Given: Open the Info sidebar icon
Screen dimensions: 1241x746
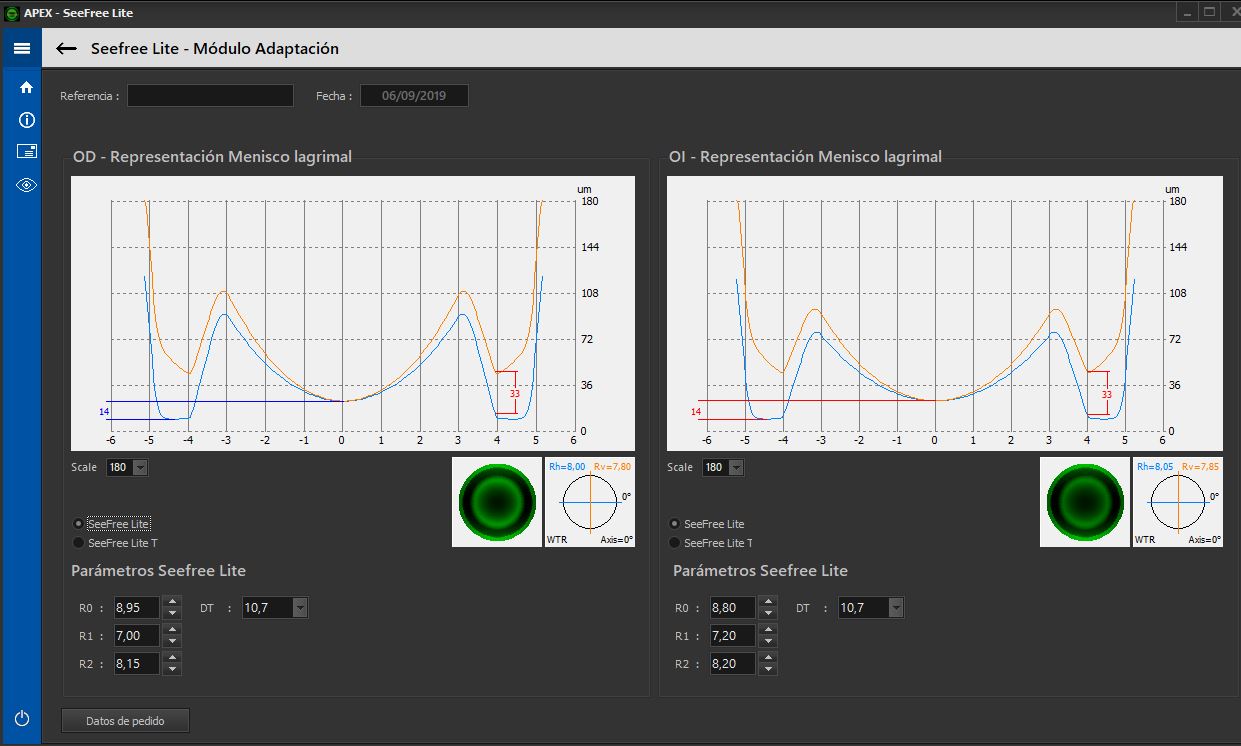Looking at the screenshot, I should (26, 120).
